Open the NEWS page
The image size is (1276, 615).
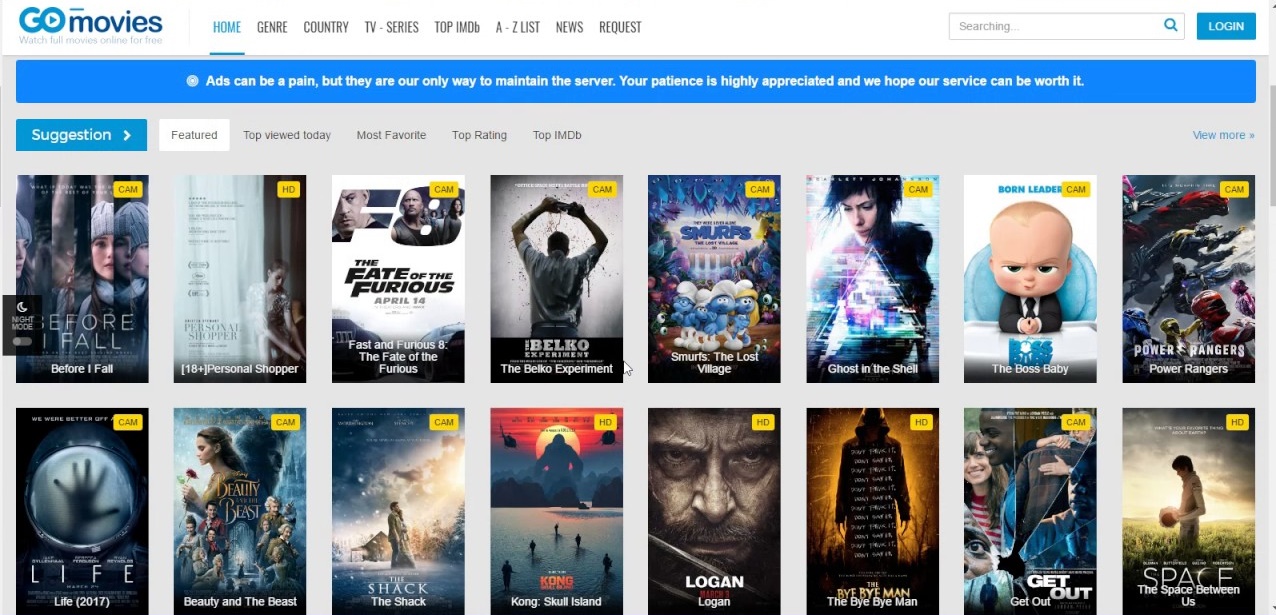[568, 27]
